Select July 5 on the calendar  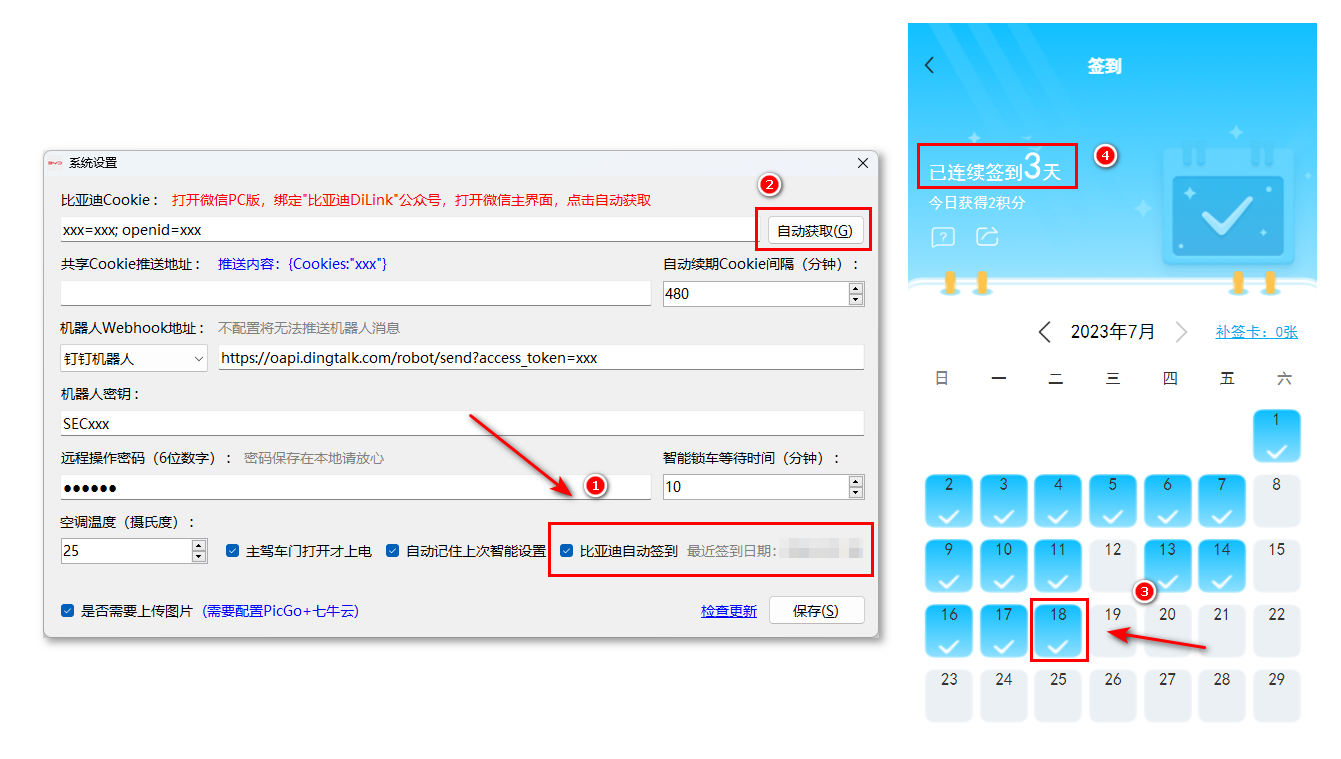click(x=1113, y=500)
